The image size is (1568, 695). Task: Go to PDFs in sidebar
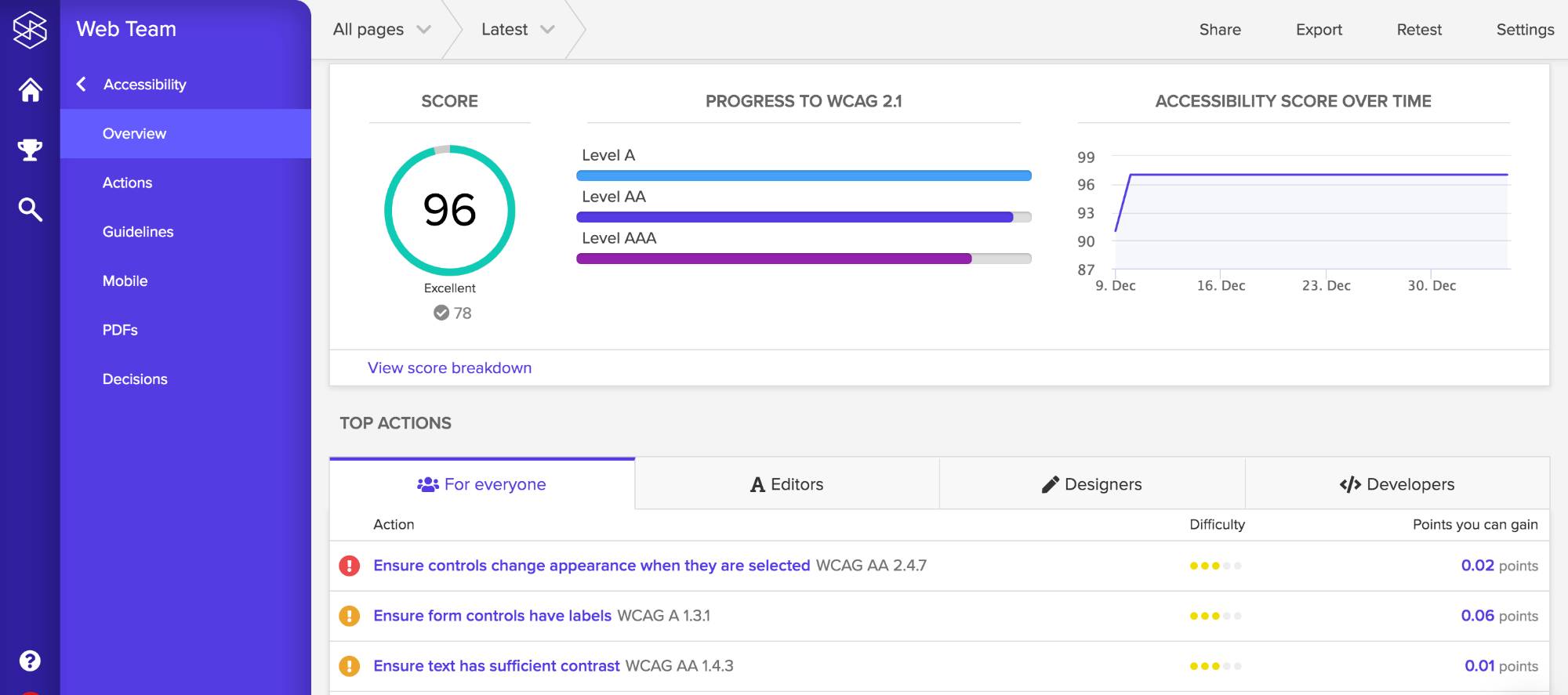pos(120,330)
